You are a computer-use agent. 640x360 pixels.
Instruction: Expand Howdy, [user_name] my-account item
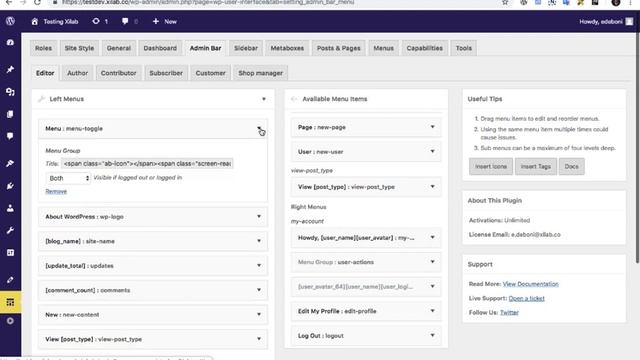click(432, 238)
